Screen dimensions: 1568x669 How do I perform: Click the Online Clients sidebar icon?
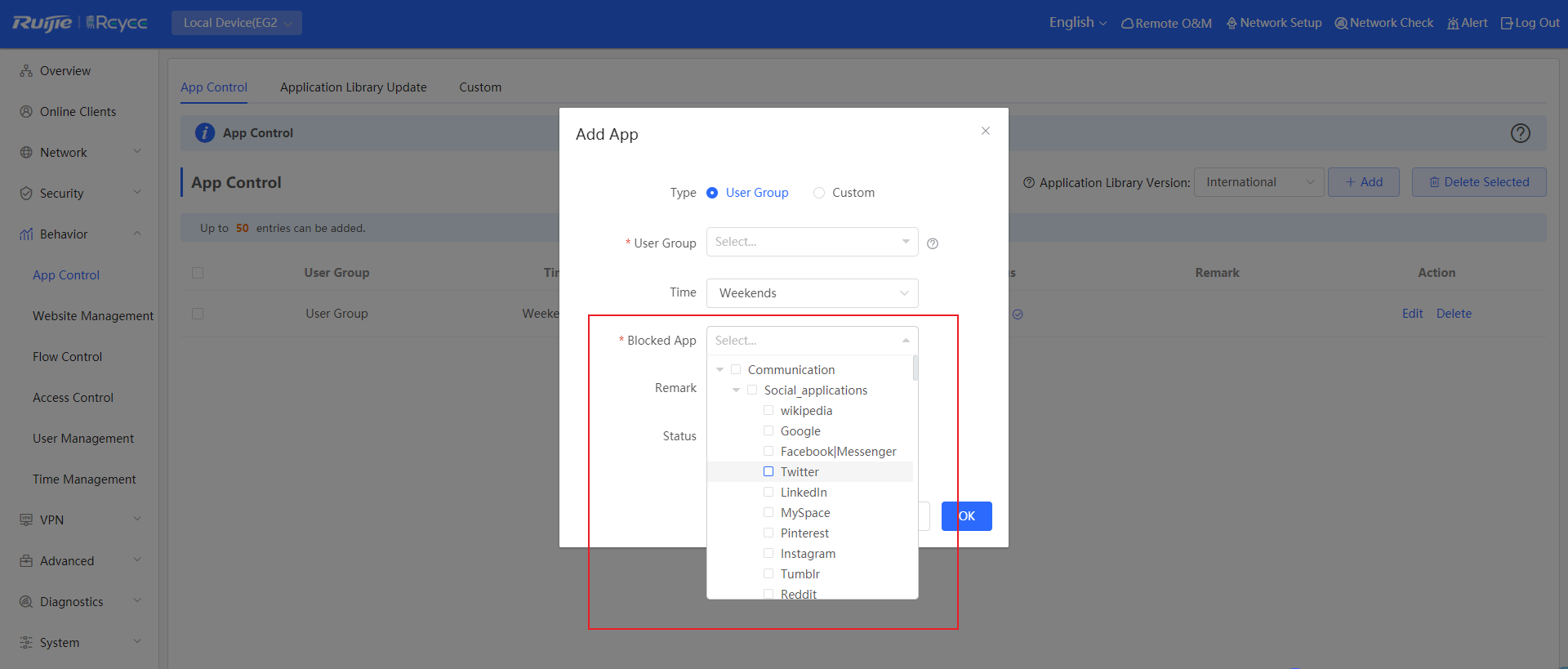tap(26, 112)
